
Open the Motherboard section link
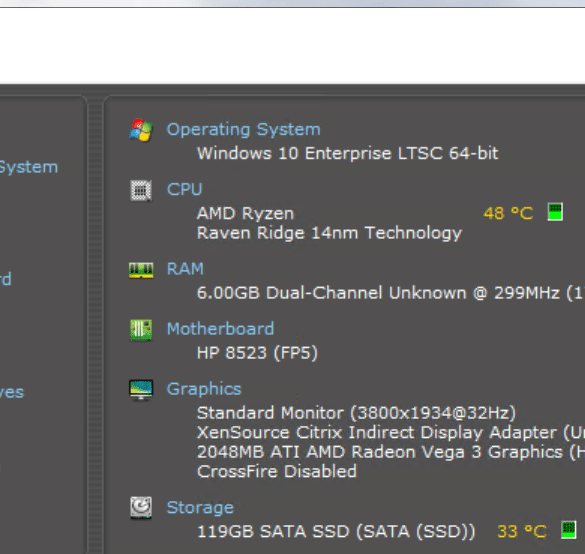click(220, 329)
